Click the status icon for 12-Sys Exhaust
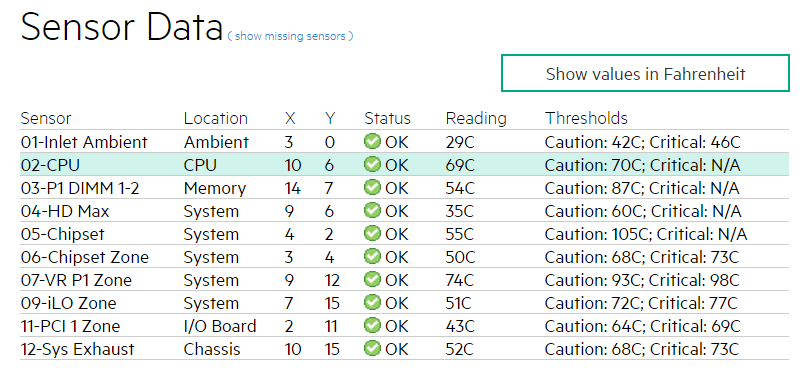The width and height of the screenshot is (804, 386). (372, 349)
